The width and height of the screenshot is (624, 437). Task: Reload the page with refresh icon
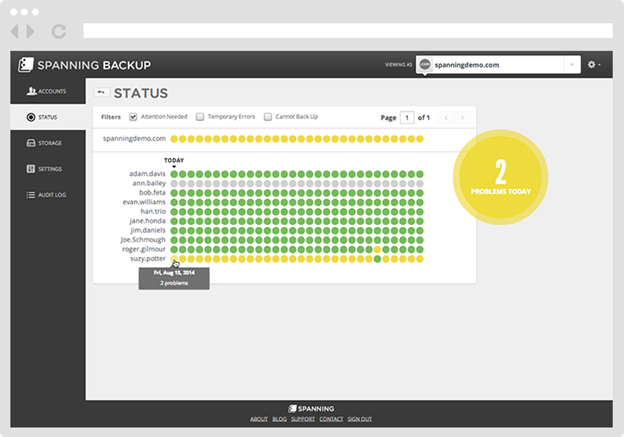coord(59,31)
